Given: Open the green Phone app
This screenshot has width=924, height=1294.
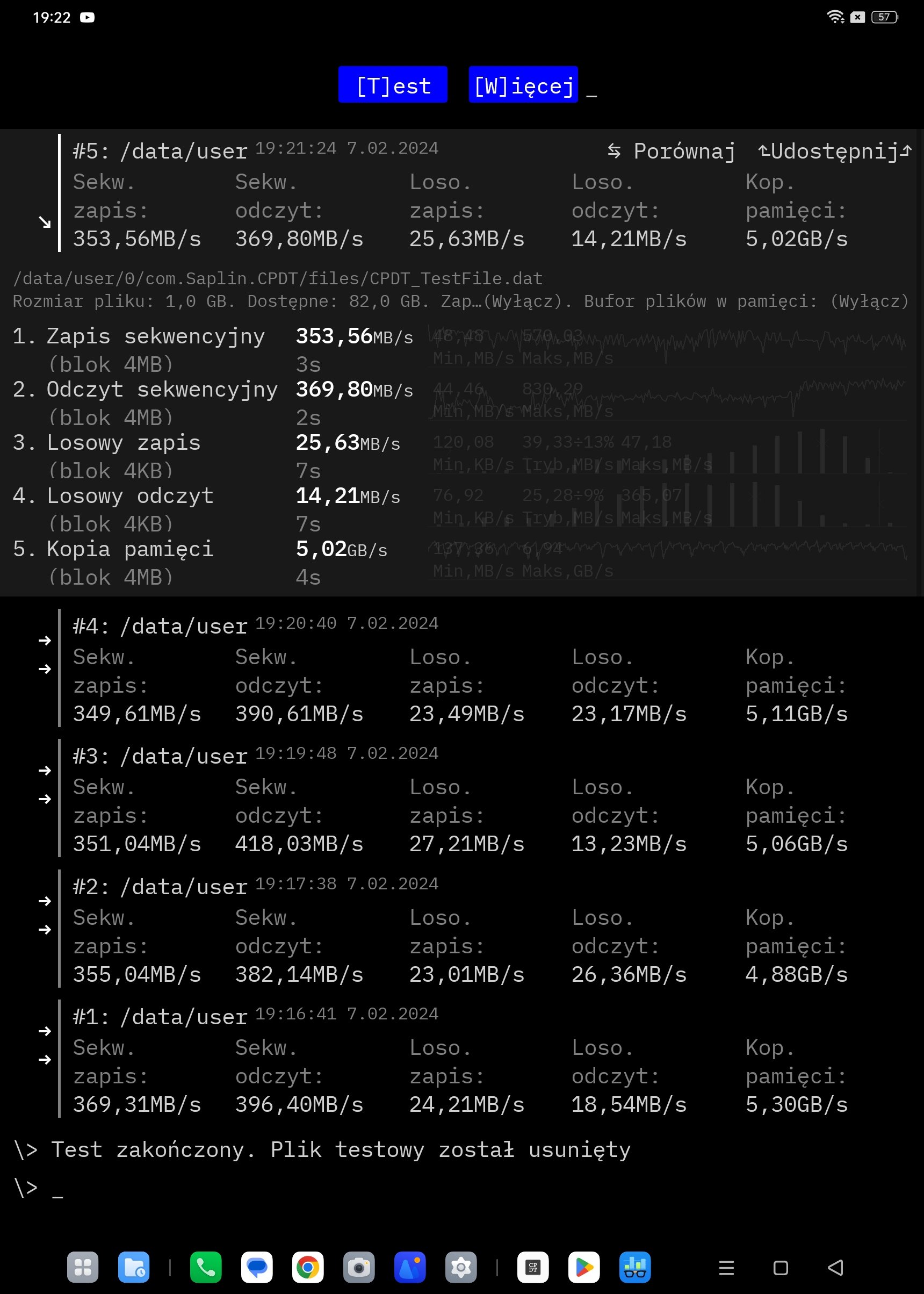Looking at the screenshot, I should pos(205,1267).
